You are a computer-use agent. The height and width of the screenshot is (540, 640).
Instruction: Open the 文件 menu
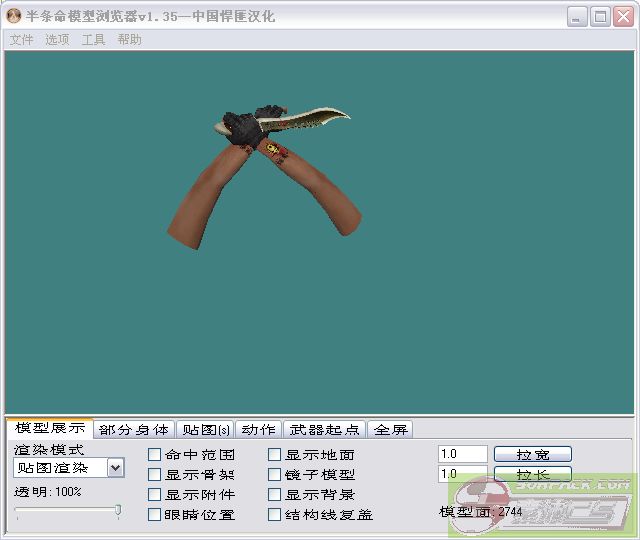click(x=21, y=40)
